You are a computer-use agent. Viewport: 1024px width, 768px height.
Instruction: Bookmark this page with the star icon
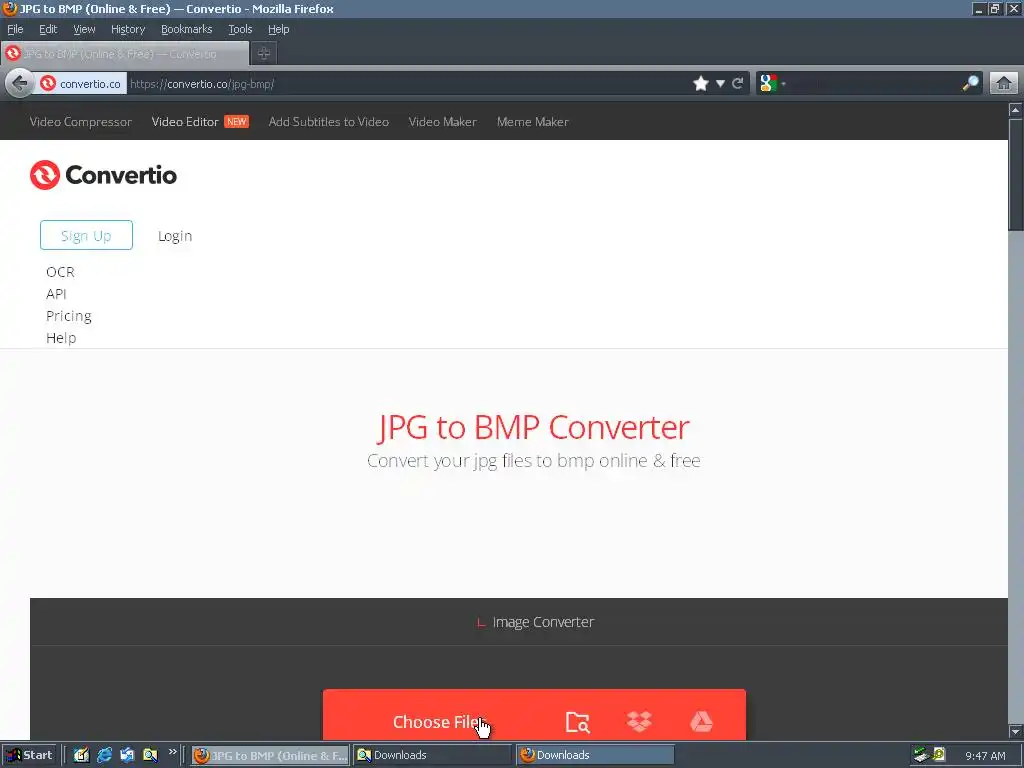(x=701, y=84)
